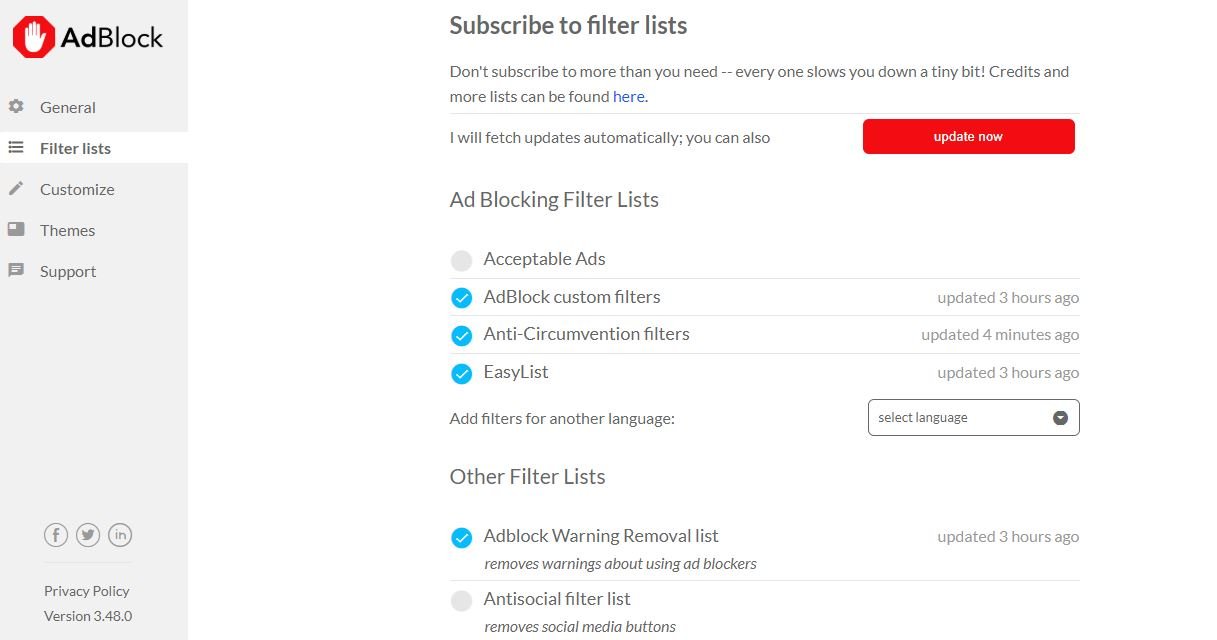The width and height of the screenshot is (1217, 640).
Task: Click the Themes picture icon
Action: coord(16,229)
